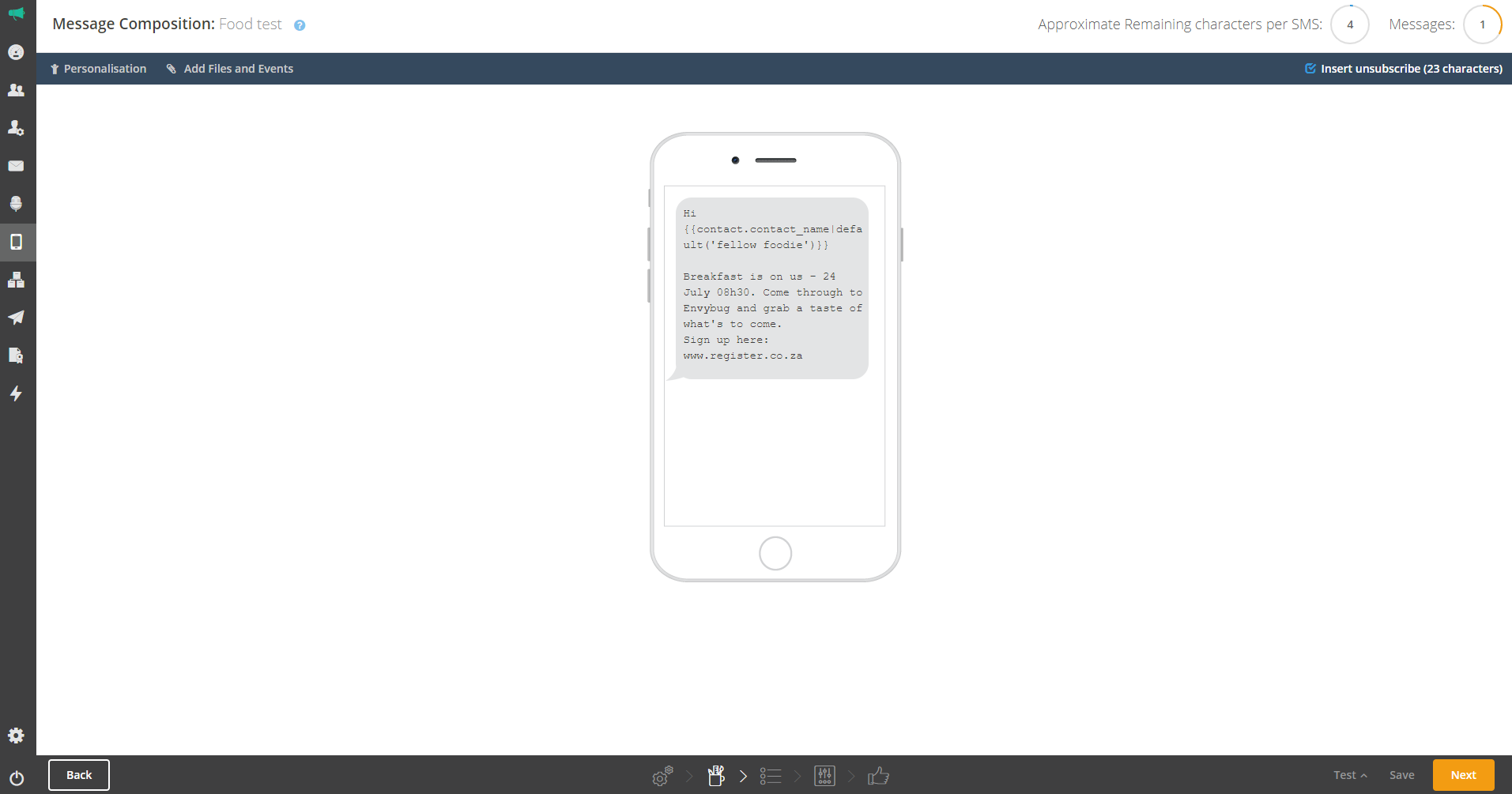Click the orange Next button
Screen dimensions: 1512x794
pyautogui.click(x=1463, y=775)
